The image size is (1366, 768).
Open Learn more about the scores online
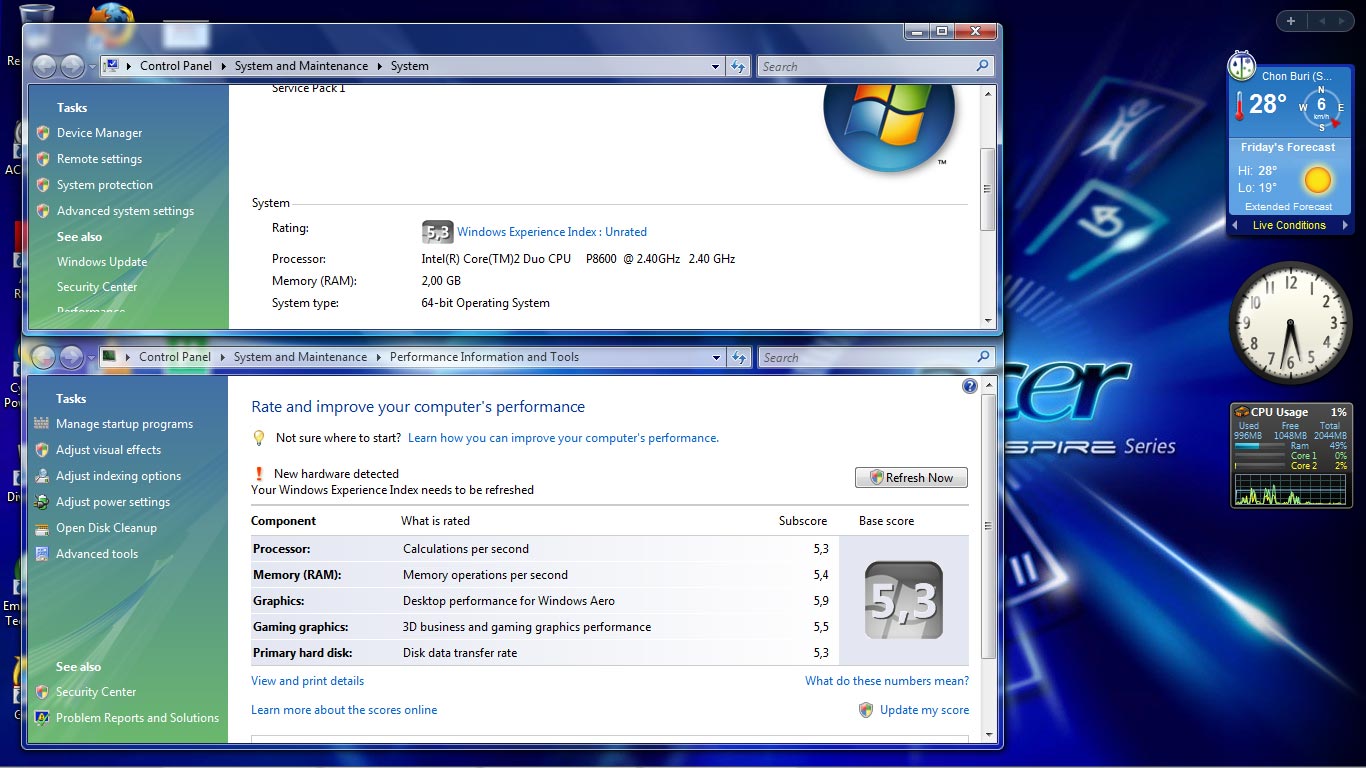click(x=344, y=710)
